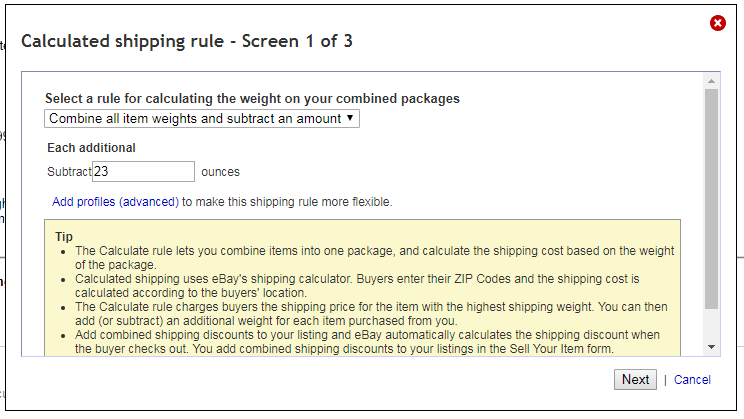Click the 'Each additional' label

click(91, 148)
